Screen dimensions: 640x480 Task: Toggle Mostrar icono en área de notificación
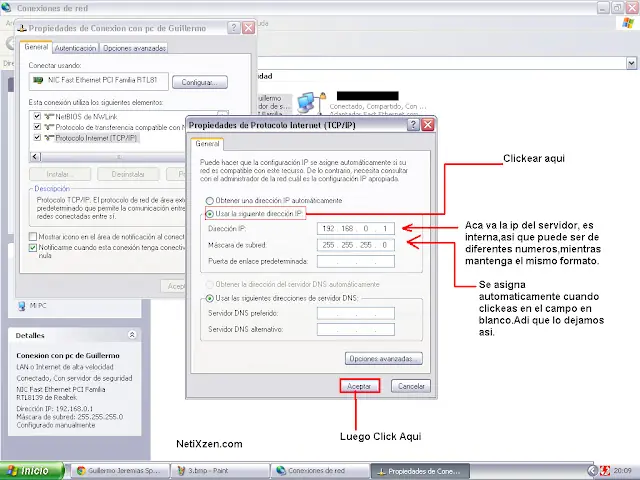33,237
